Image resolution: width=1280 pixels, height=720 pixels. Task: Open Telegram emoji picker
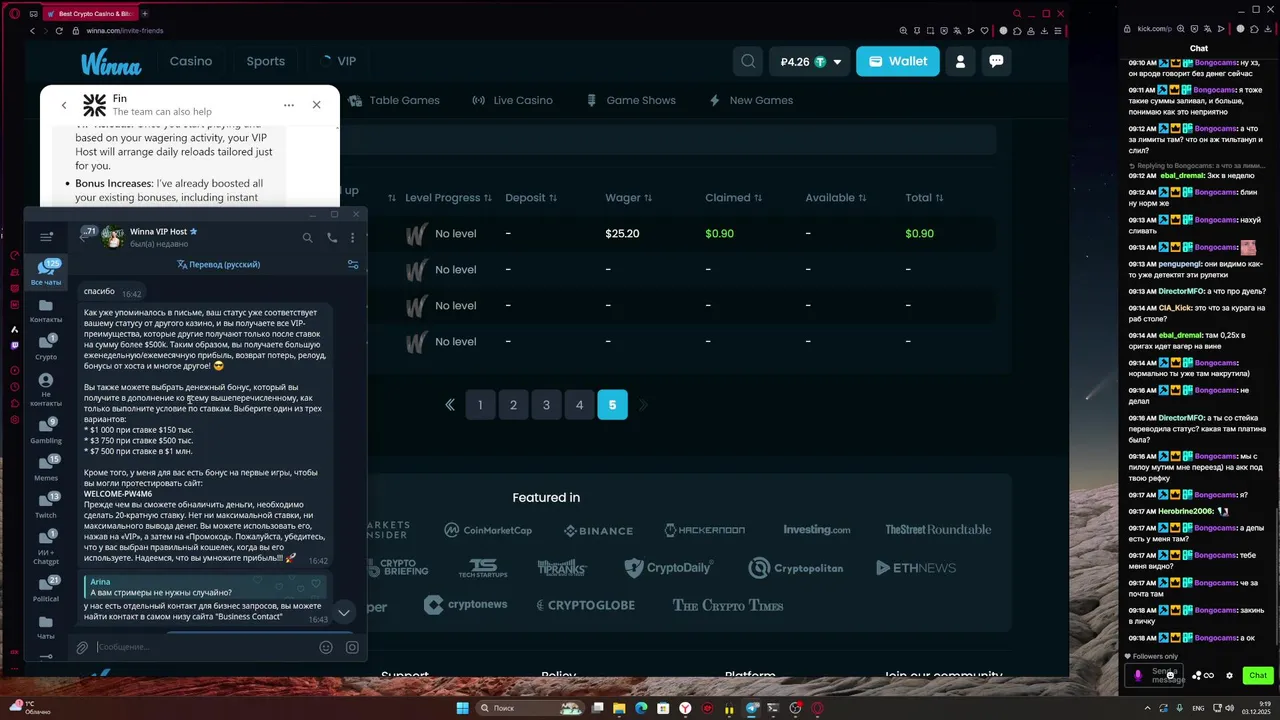pos(325,647)
